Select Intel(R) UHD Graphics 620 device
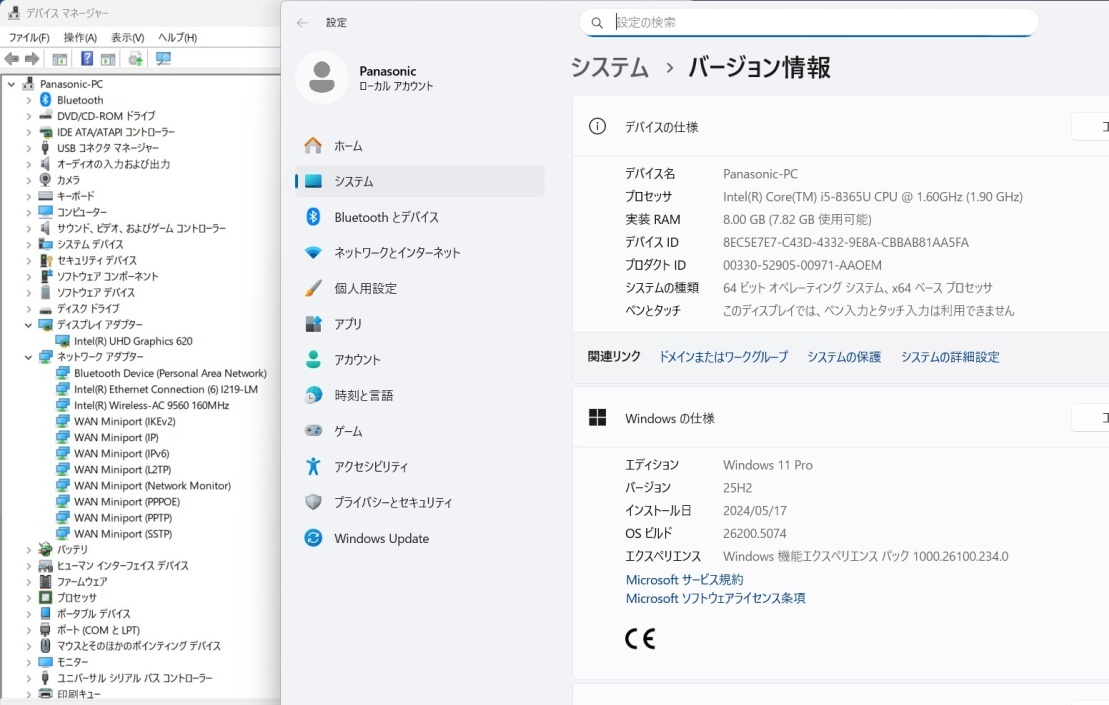 (x=133, y=341)
